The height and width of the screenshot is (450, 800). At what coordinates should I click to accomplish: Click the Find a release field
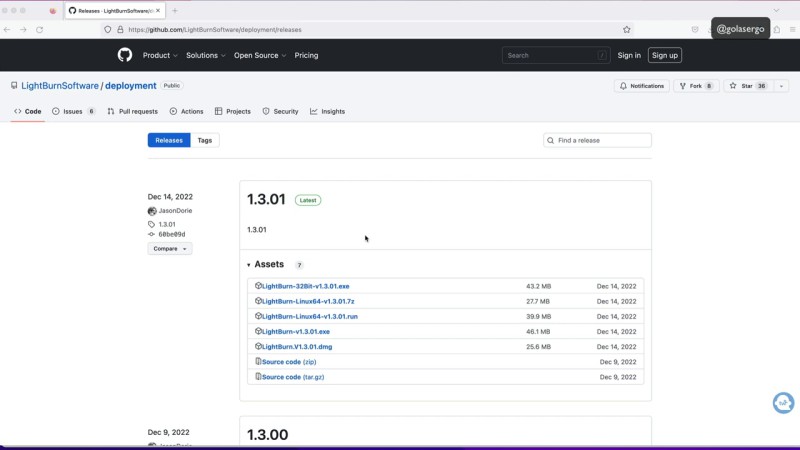click(x=598, y=140)
